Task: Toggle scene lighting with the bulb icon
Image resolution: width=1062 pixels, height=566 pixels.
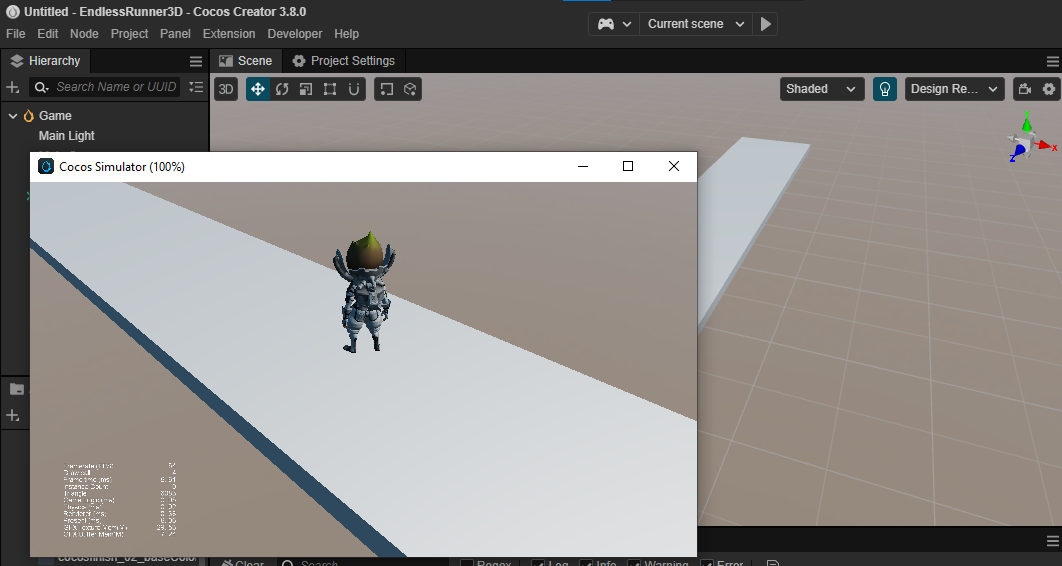Action: click(x=885, y=89)
